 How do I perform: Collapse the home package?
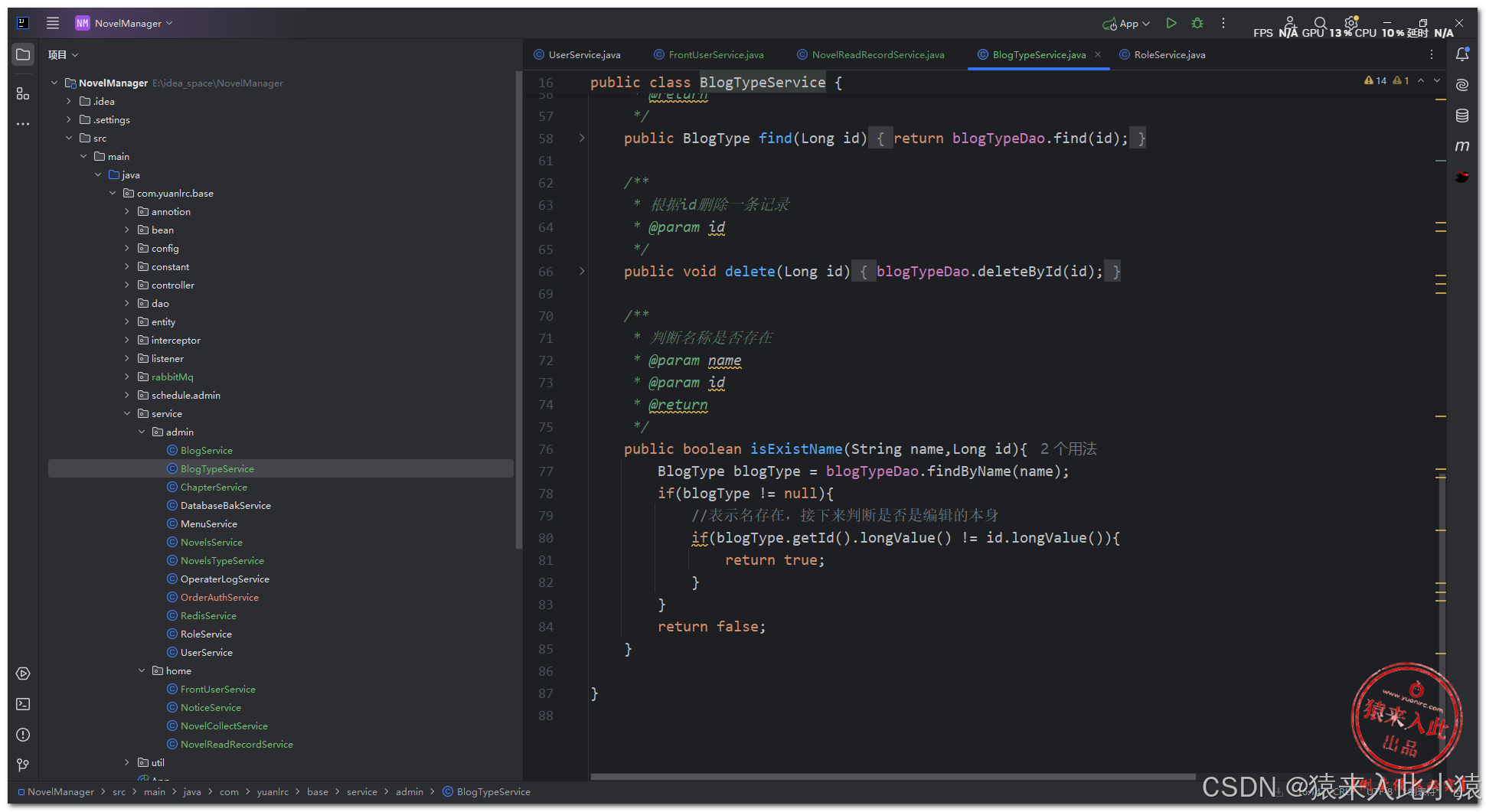click(x=142, y=670)
